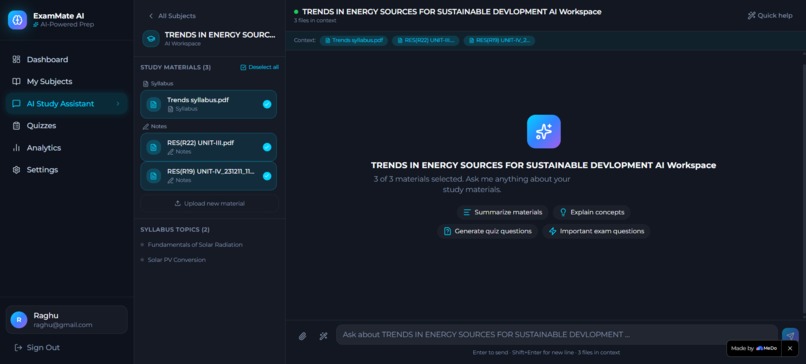Click raghu@gmail.com account text
Viewport: 806px width, 364px height.
click(63, 325)
